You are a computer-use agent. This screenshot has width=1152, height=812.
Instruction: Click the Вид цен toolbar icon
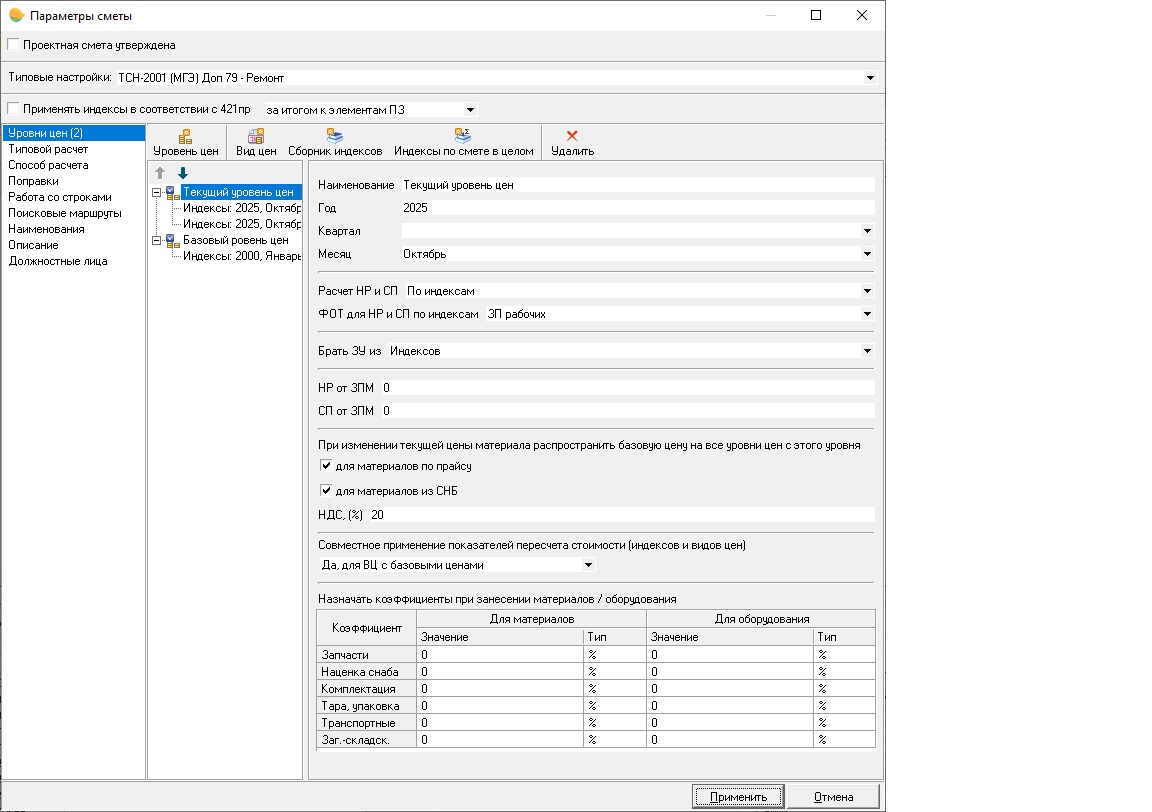coord(256,136)
